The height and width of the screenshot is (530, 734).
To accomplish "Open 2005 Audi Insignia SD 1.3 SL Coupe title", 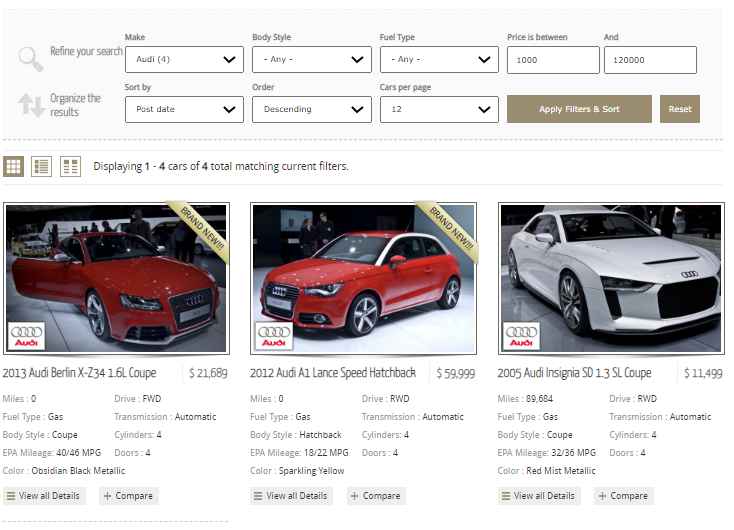I will click(574, 373).
